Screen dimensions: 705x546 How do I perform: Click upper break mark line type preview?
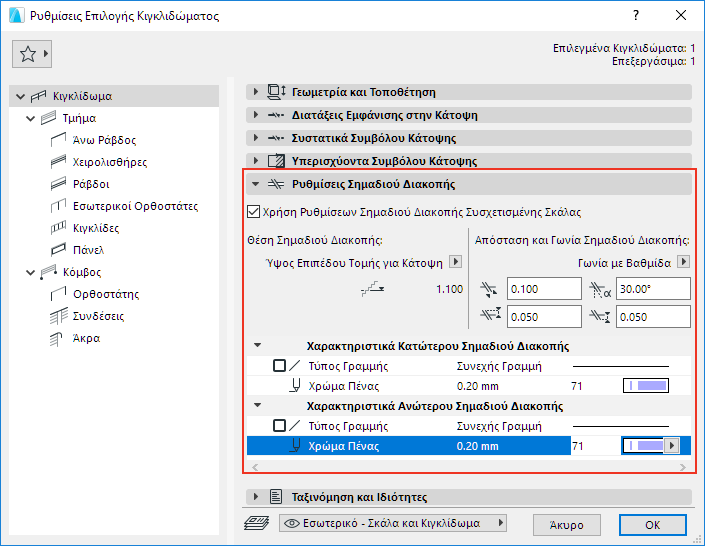(x=620, y=426)
